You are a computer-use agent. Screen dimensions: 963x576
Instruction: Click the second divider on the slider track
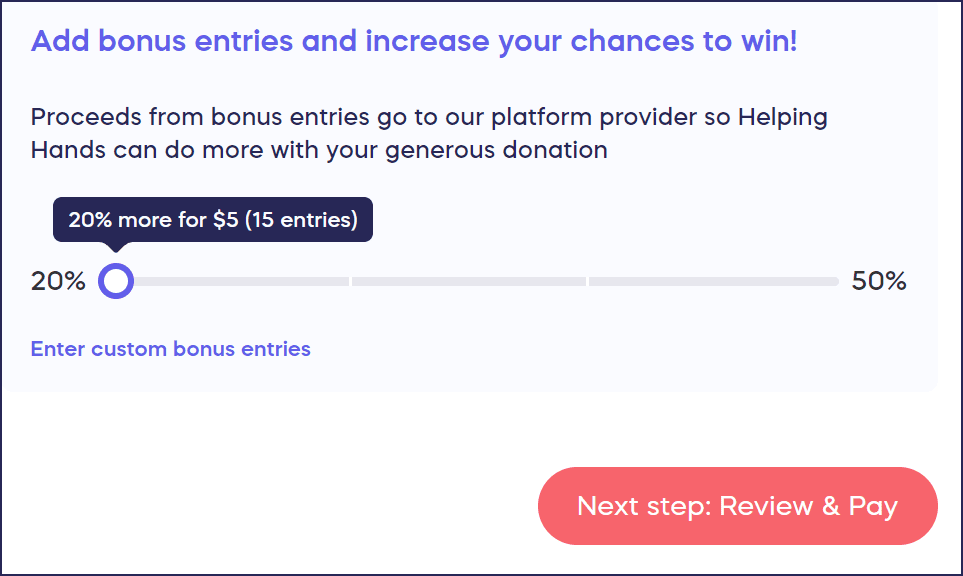click(x=590, y=281)
